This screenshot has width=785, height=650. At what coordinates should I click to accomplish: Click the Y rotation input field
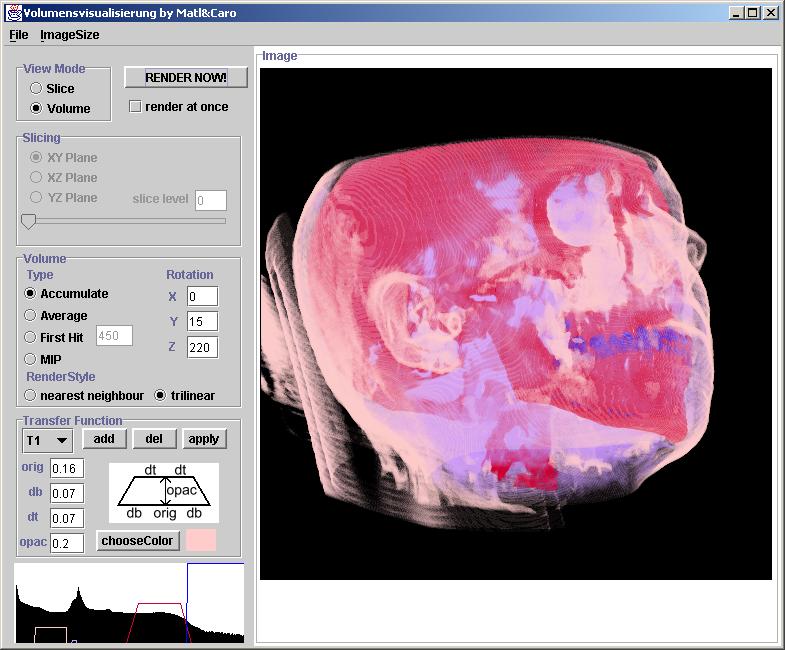(202, 322)
